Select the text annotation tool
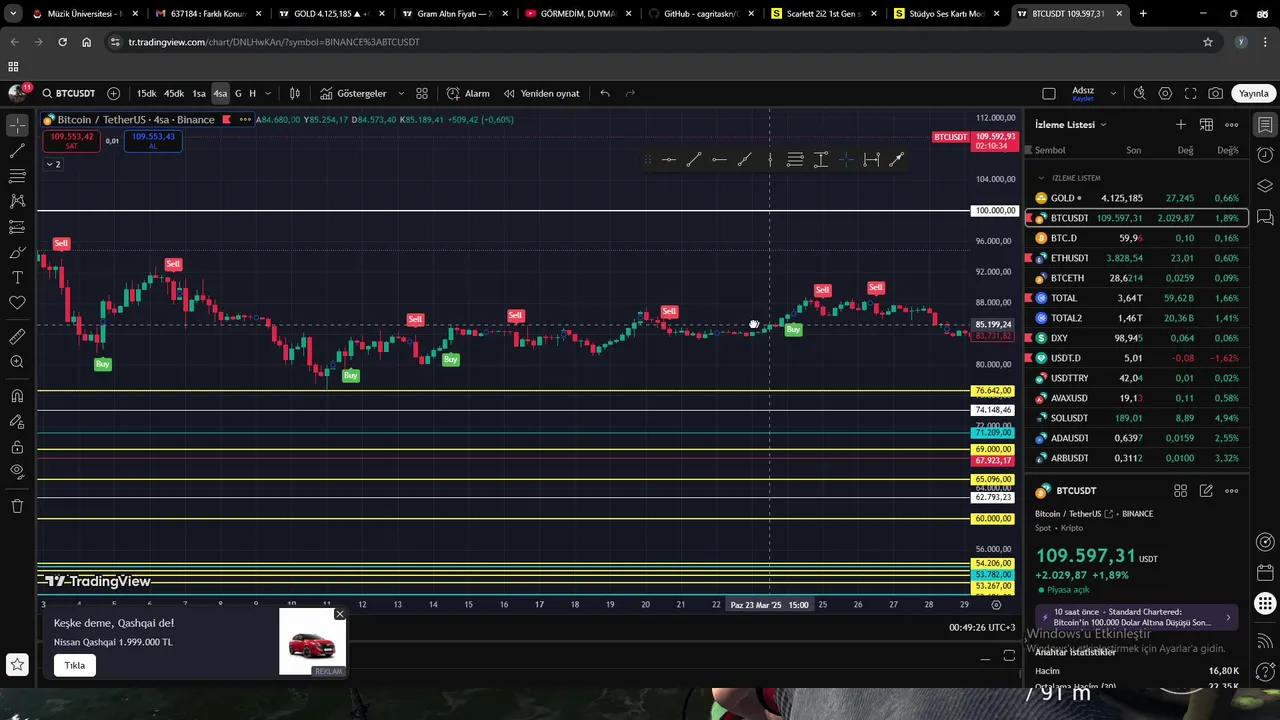The image size is (1280, 720). coord(17,277)
